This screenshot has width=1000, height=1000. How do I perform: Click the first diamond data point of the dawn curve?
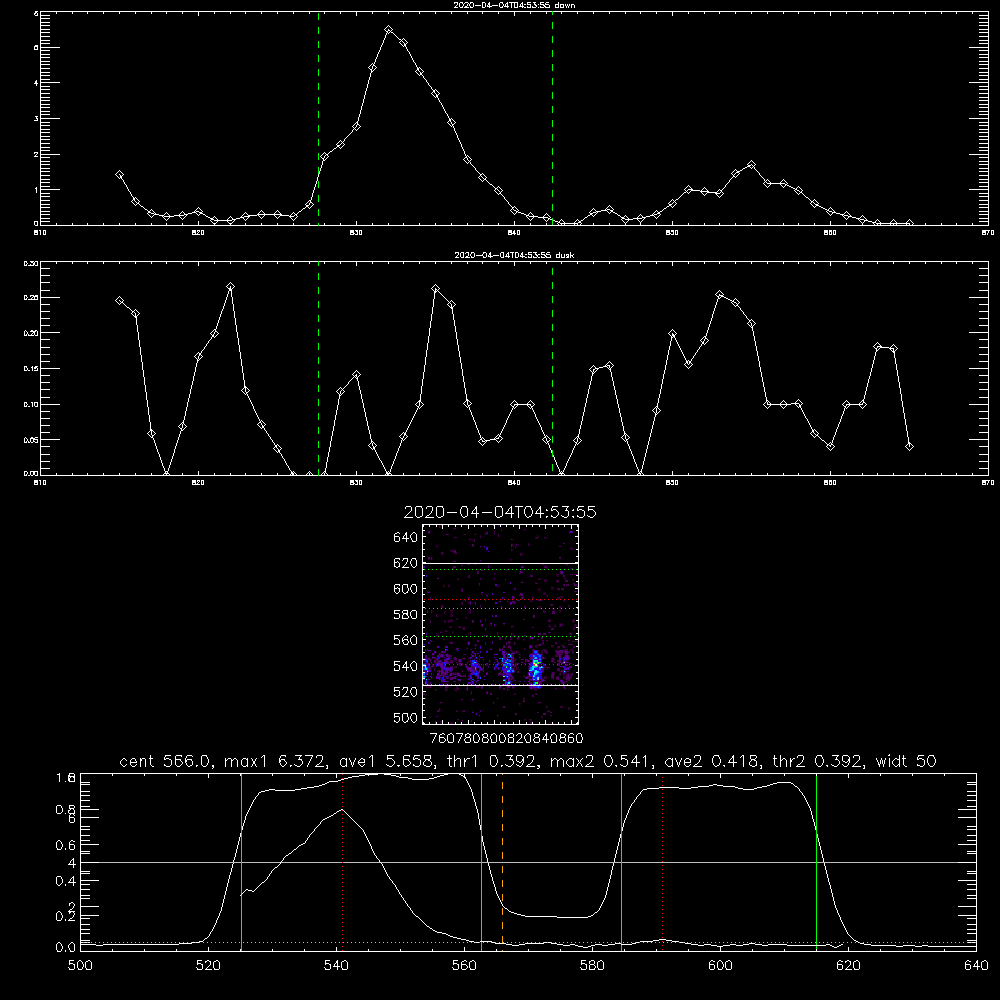click(119, 174)
